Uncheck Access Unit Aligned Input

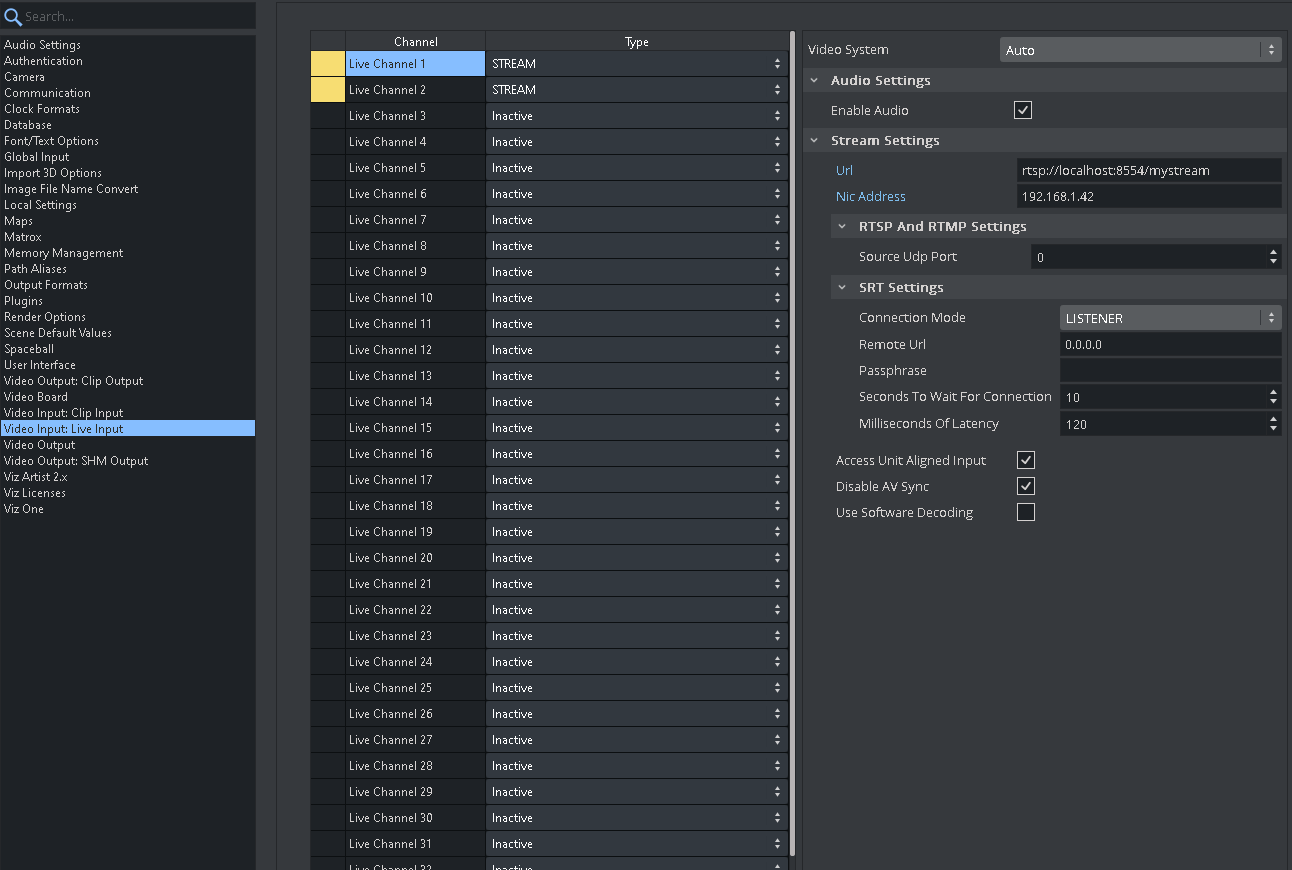[x=1026, y=460]
